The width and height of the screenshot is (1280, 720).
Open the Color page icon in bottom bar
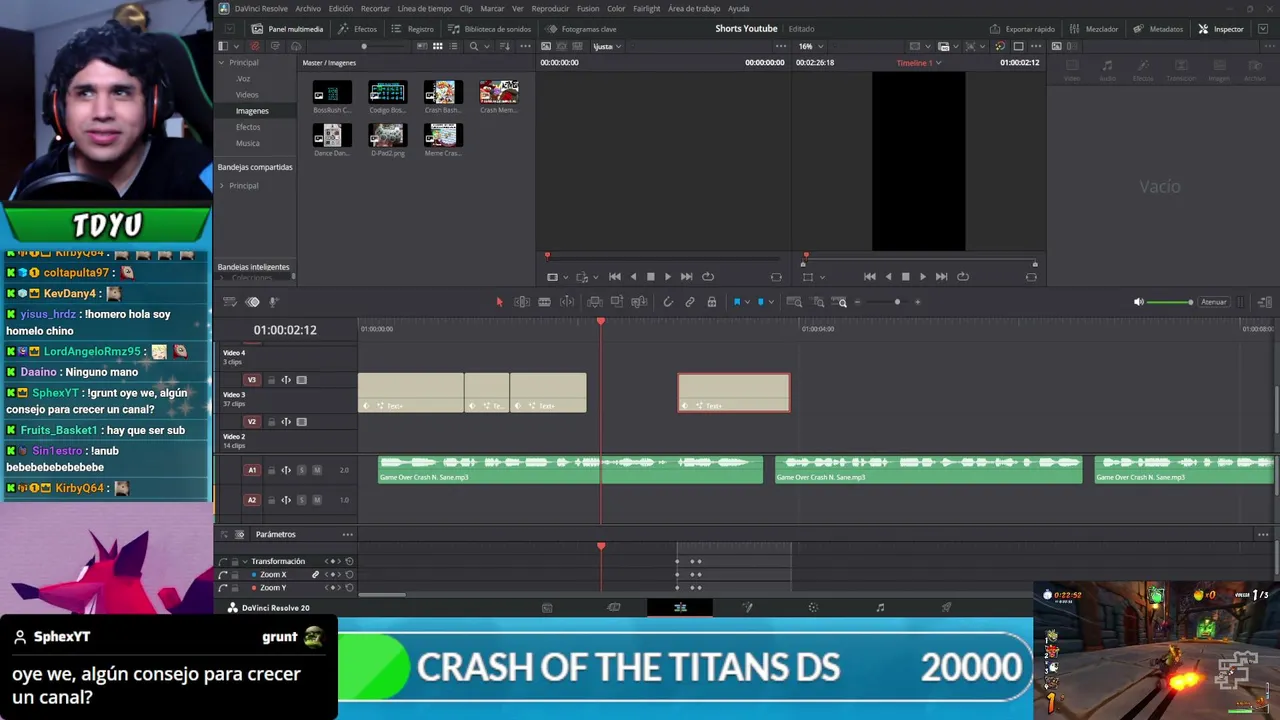tap(813, 608)
